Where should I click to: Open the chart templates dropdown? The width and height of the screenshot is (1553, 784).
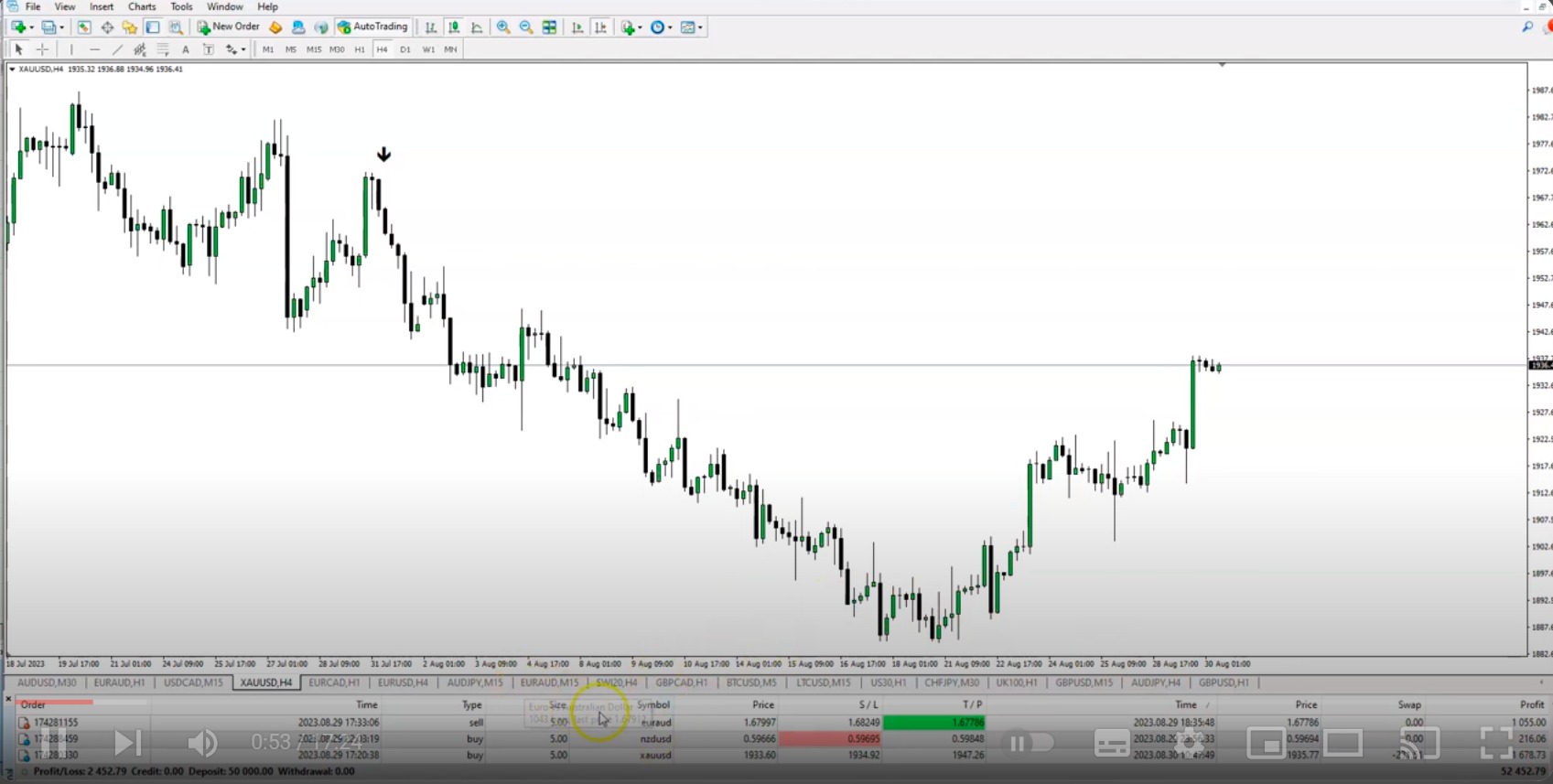click(x=692, y=27)
